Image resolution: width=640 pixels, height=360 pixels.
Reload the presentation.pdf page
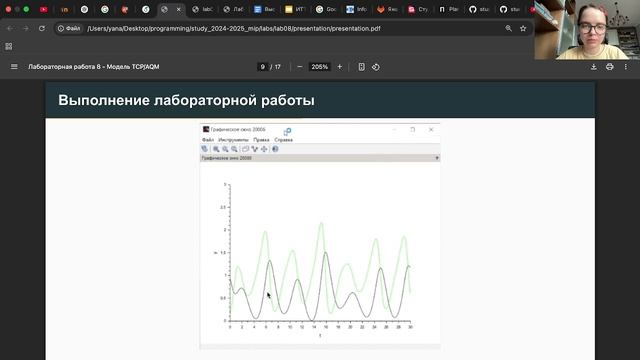(42, 29)
